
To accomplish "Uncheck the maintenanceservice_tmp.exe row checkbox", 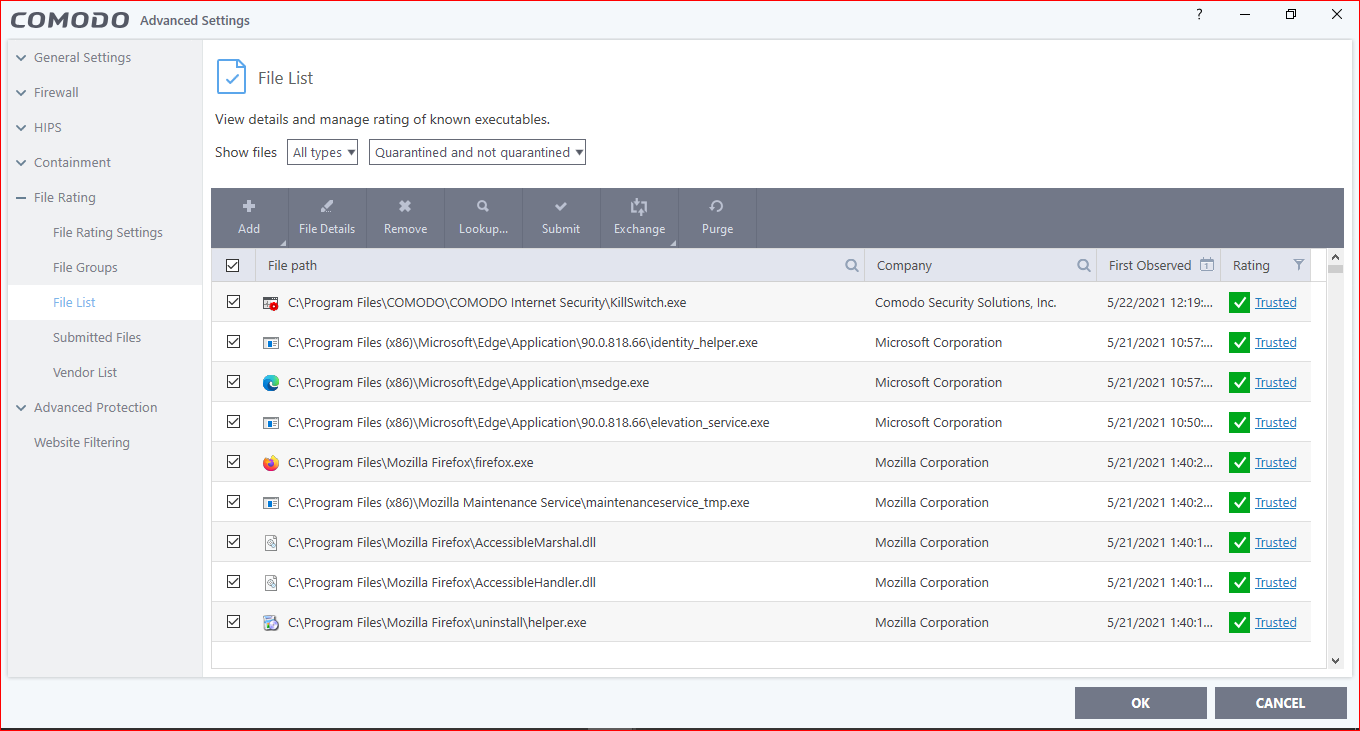I will click(x=233, y=501).
